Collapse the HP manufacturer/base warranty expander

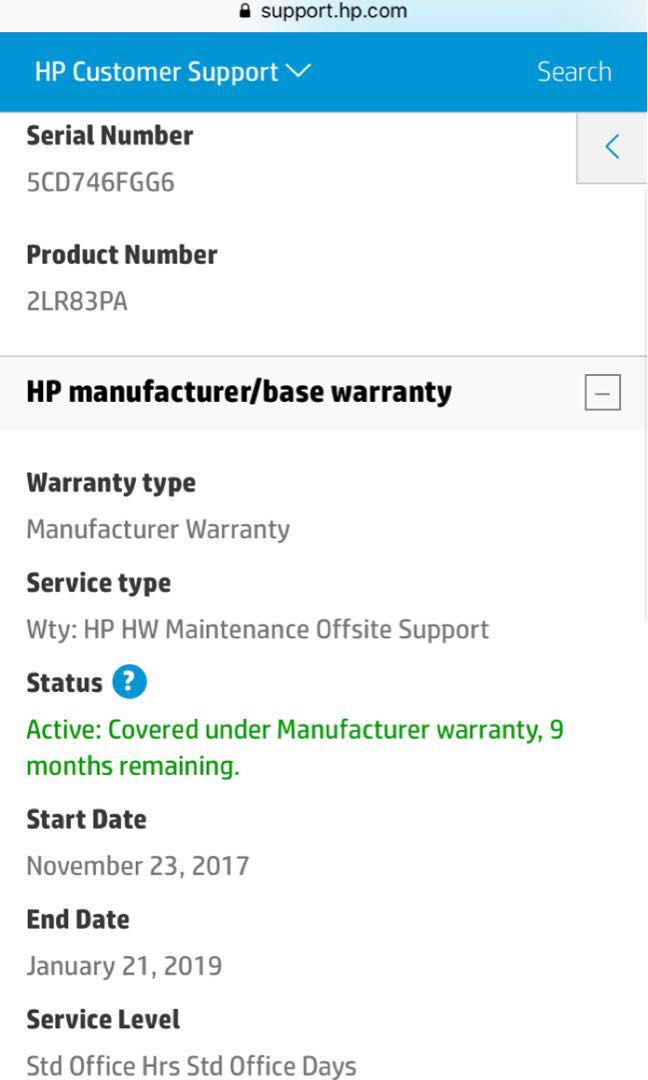coord(601,392)
